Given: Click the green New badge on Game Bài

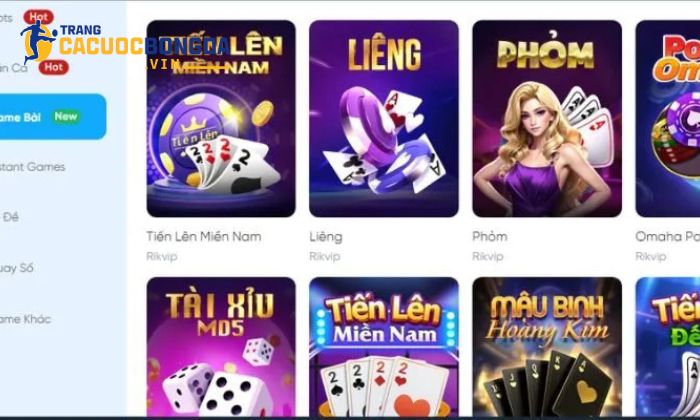Looking at the screenshot, I should click(66, 116).
